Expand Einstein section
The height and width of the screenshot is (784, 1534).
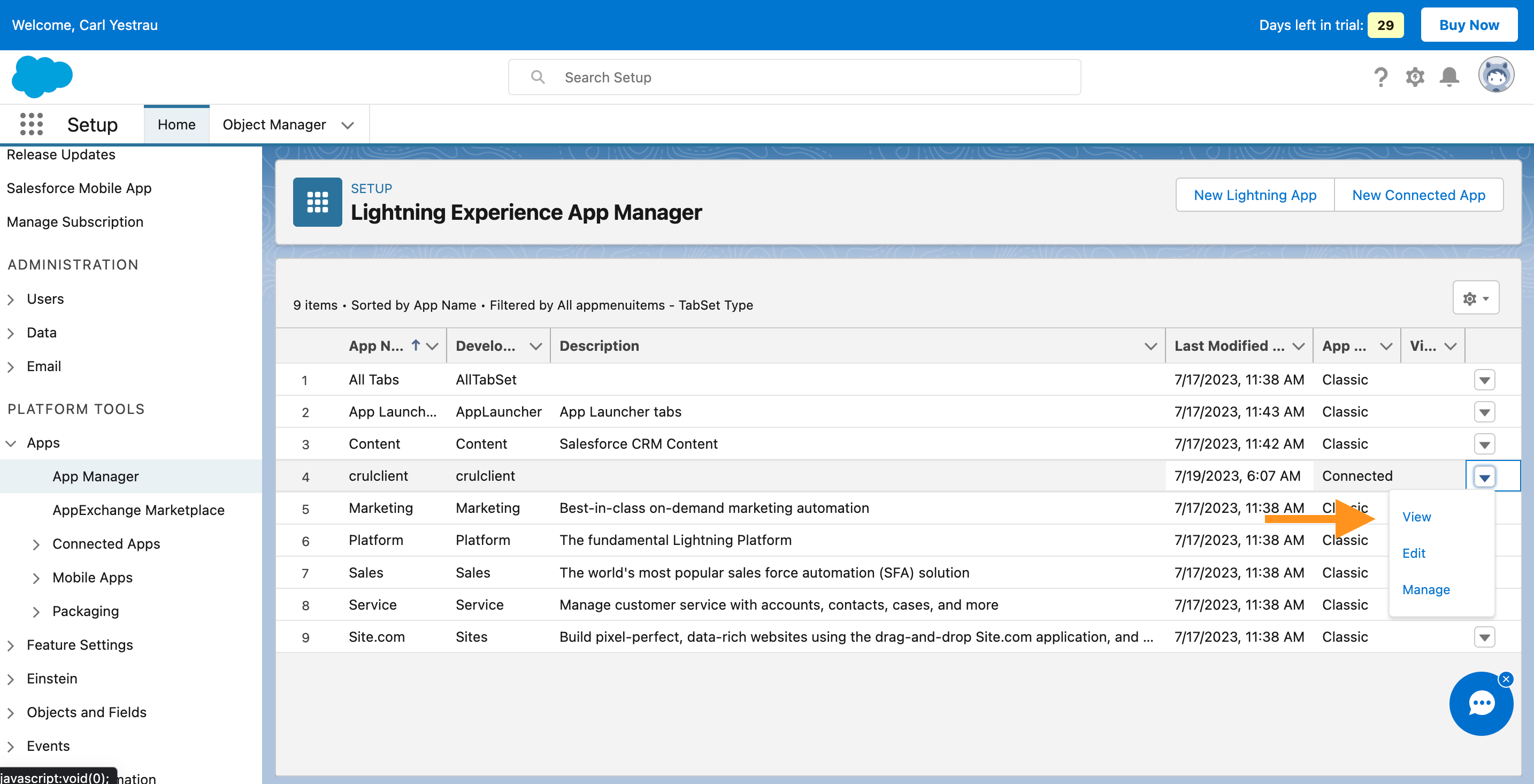pyautogui.click(x=11, y=679)
